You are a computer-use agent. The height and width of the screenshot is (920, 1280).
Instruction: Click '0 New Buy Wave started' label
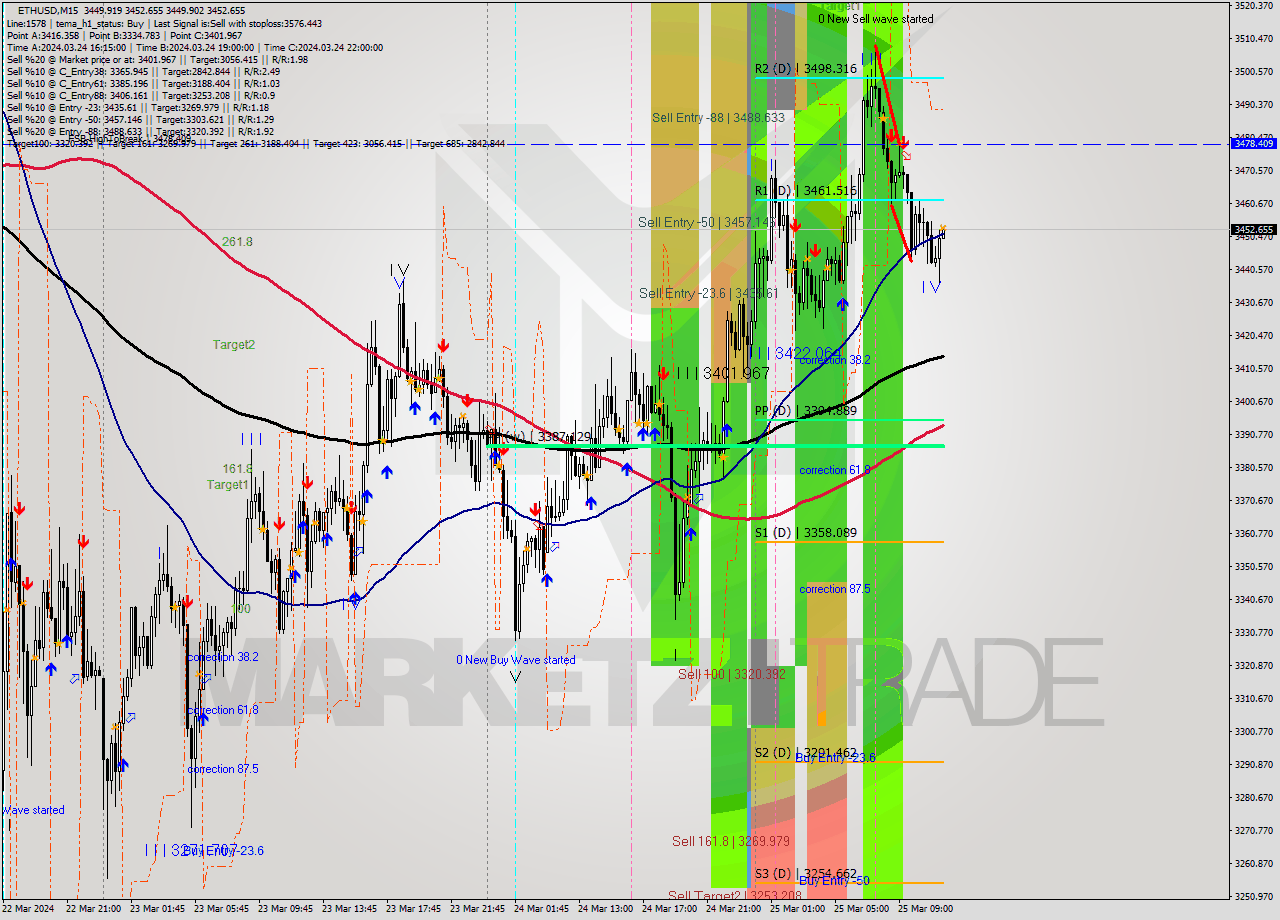[x=516, y=660]
